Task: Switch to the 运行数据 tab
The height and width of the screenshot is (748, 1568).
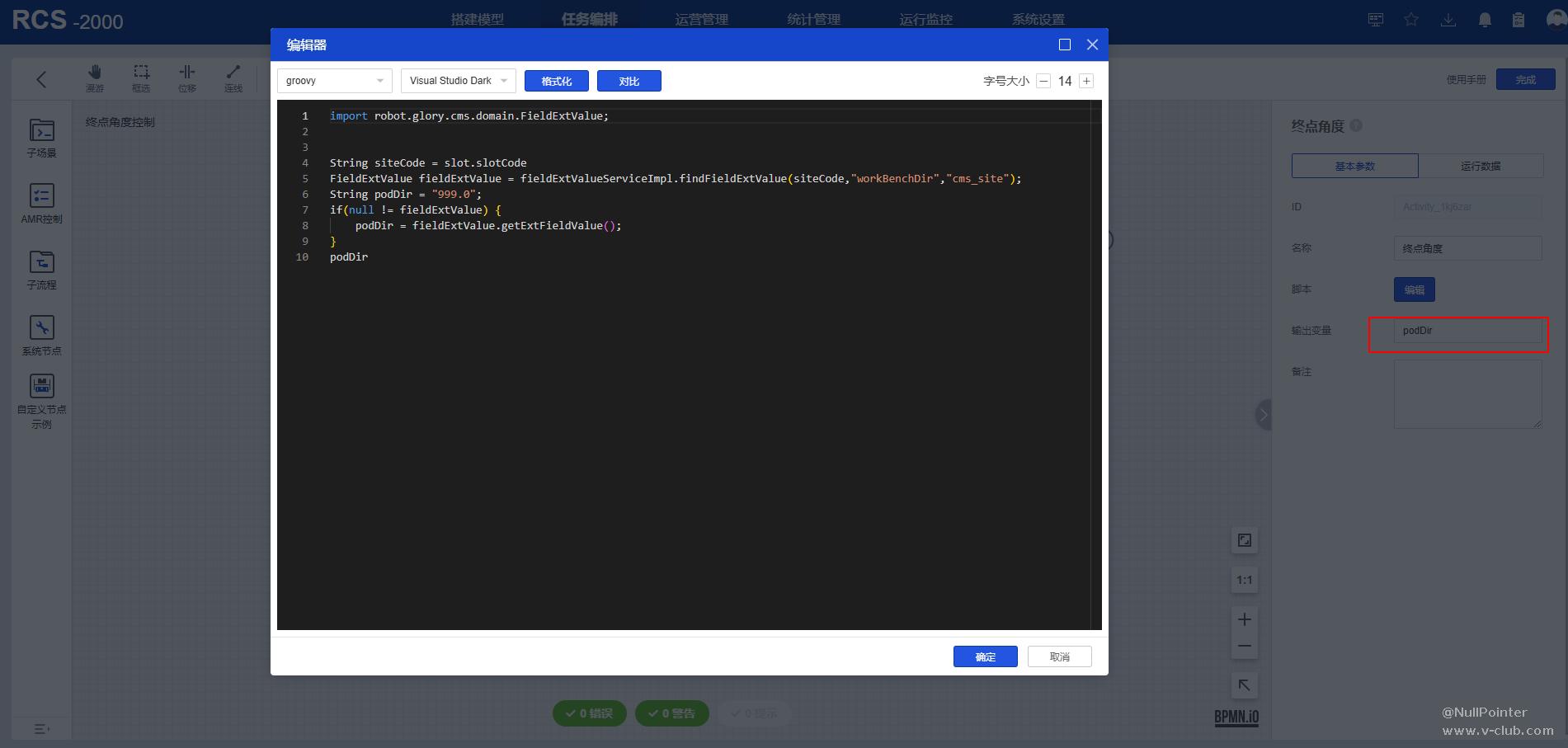Action: [x=1481, y=166]
